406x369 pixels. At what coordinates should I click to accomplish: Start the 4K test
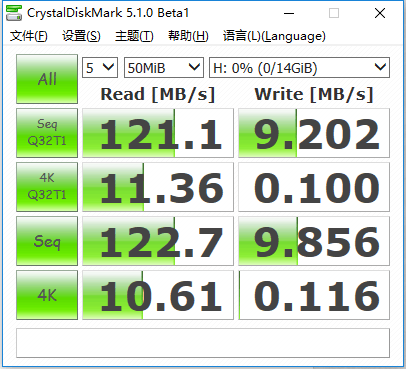click(47, 295)
